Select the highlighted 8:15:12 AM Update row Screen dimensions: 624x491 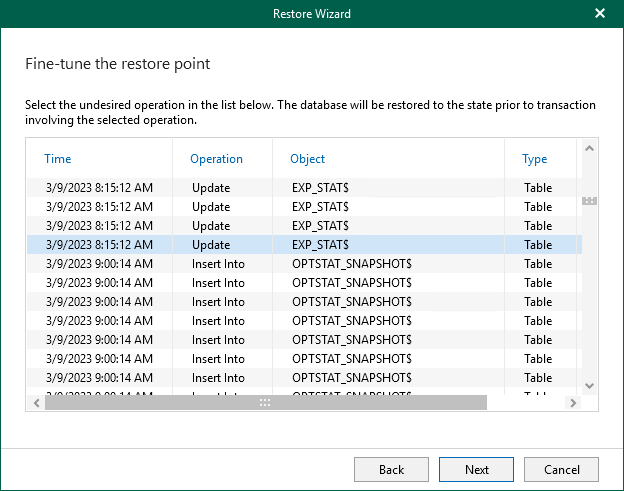coord(300,245)
